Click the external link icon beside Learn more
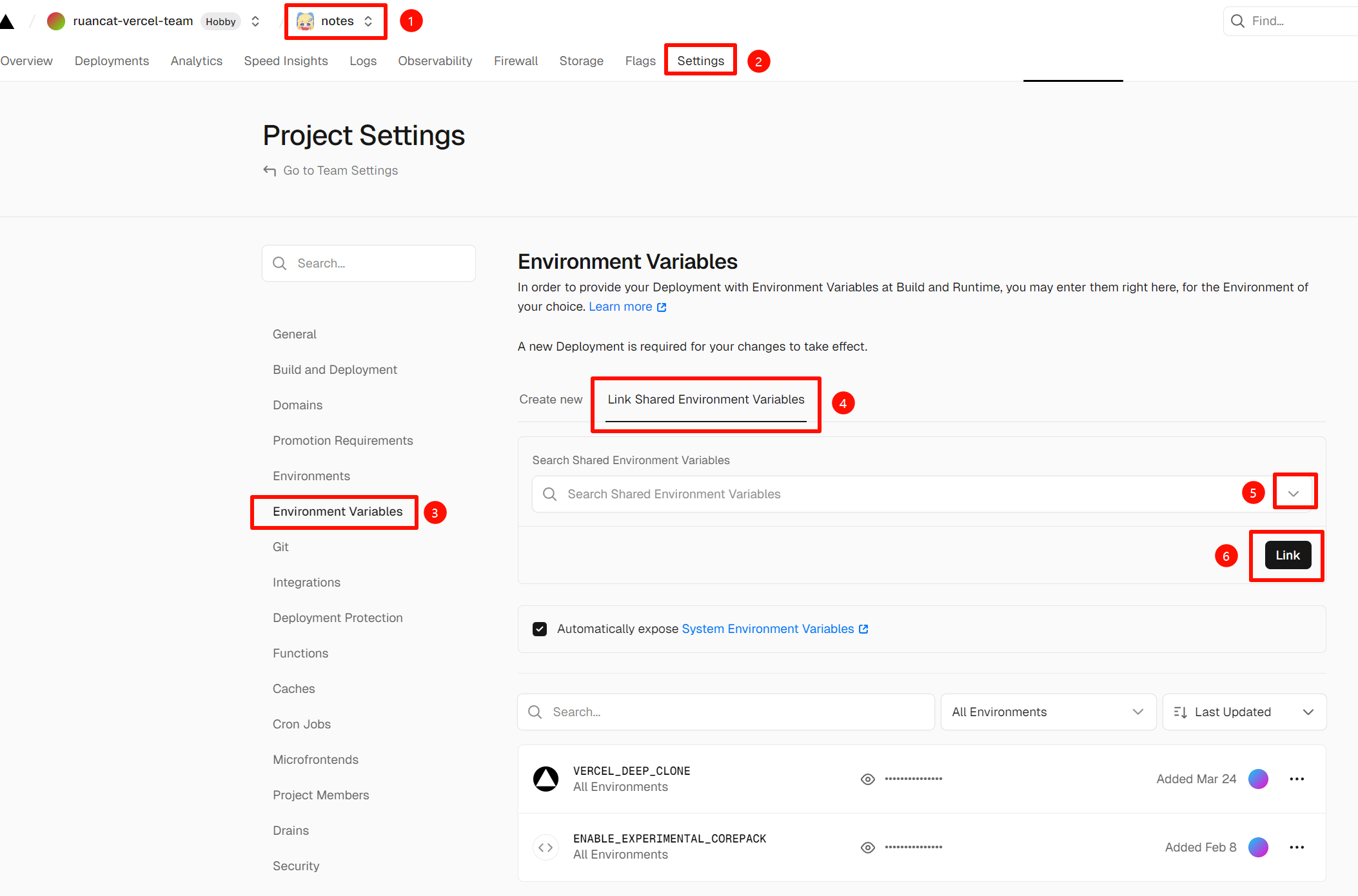 point(662,307)
